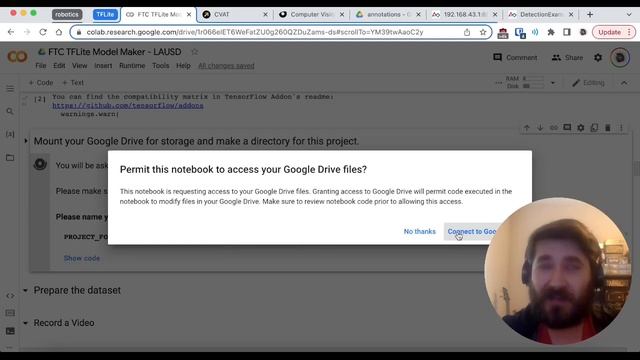Run the Mount Drive cell
This screenshot has height=360, width=640.
(40, 164)
